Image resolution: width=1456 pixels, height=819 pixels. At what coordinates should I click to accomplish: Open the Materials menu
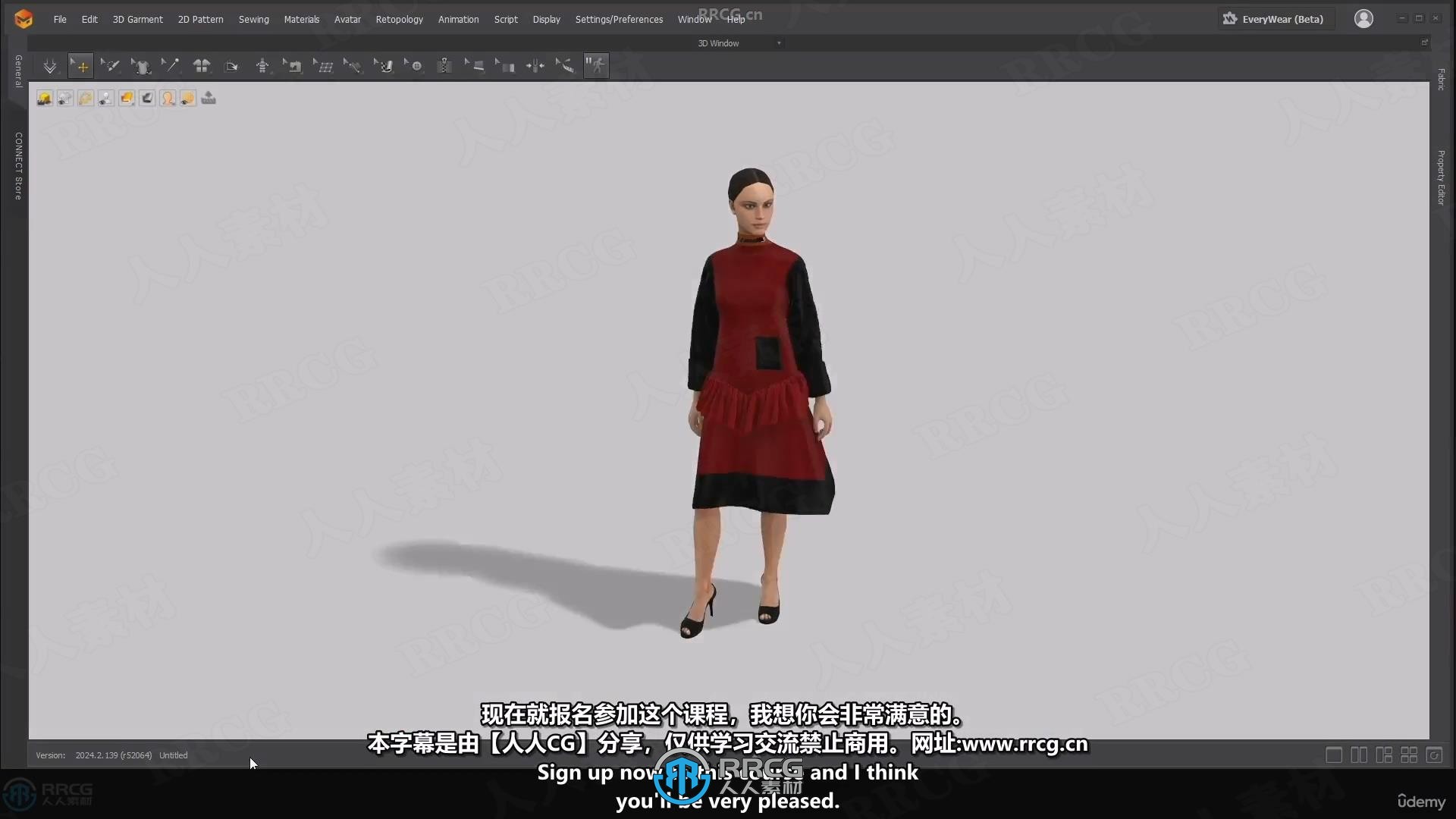(x=301, y=19)
